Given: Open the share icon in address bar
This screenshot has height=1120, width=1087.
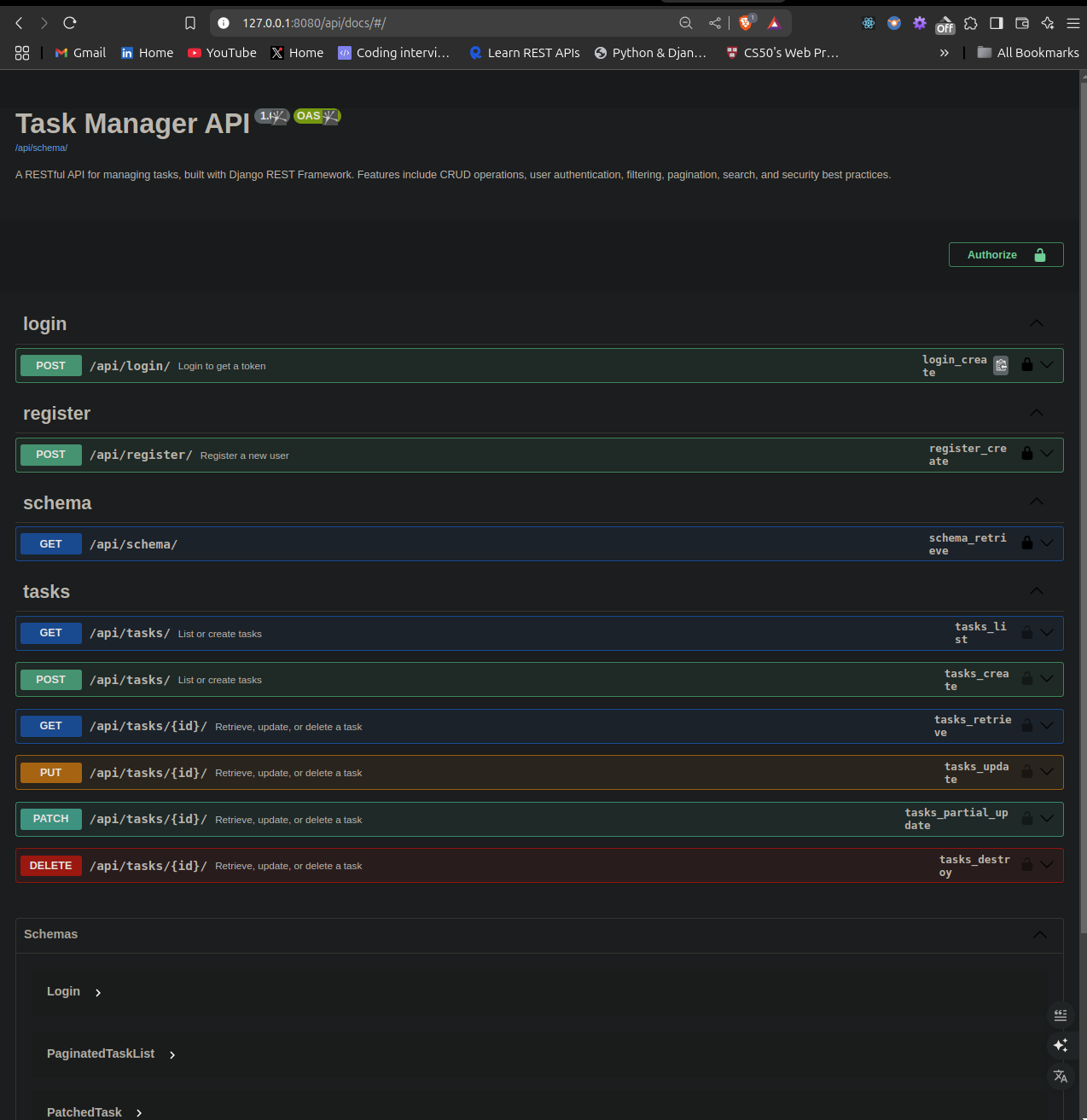Looking at the screenshot, I should [715, 23].
